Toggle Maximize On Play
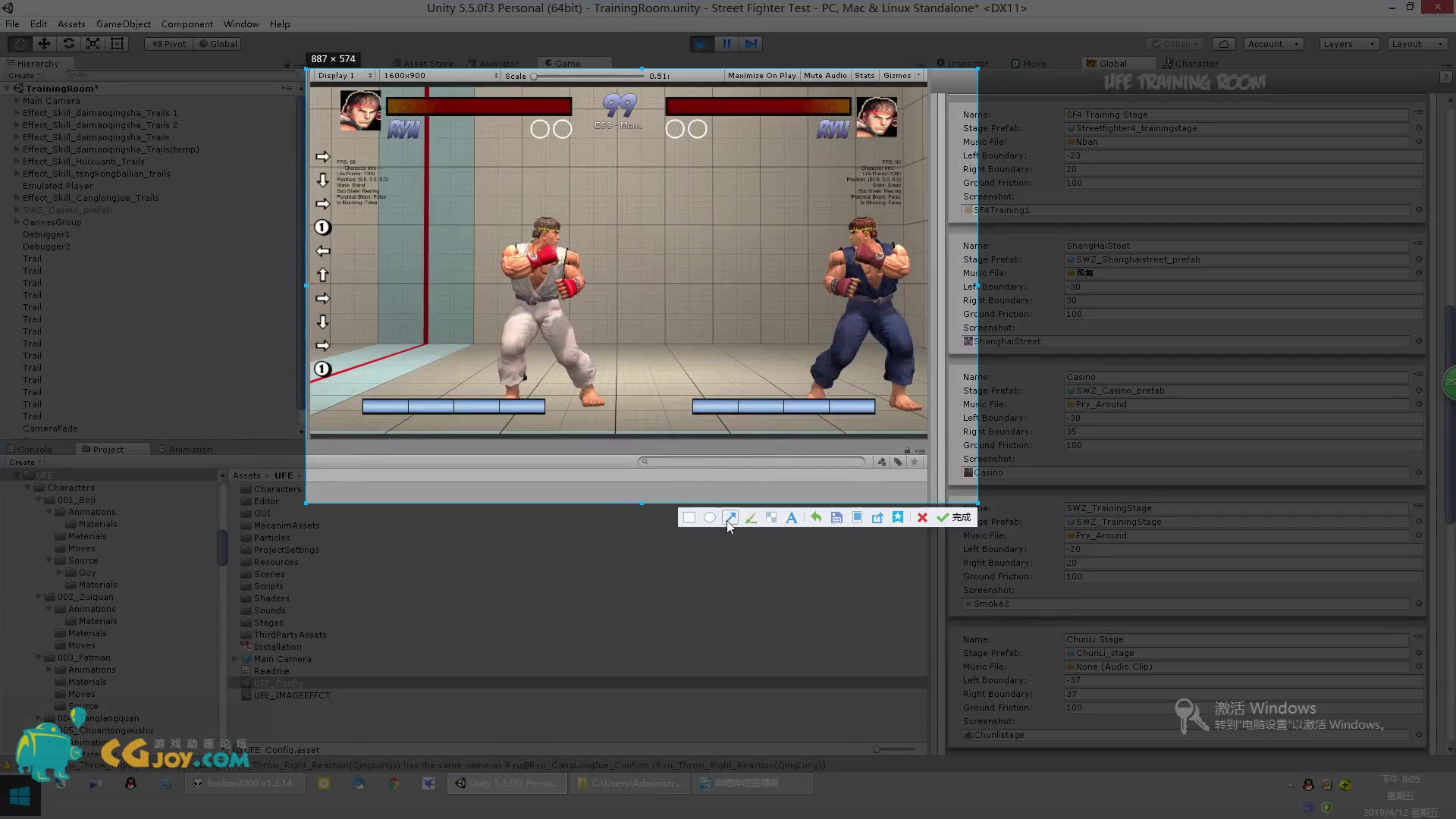Image resolution: width=1456 pixels, height=819 pixels. coord(761,76)
